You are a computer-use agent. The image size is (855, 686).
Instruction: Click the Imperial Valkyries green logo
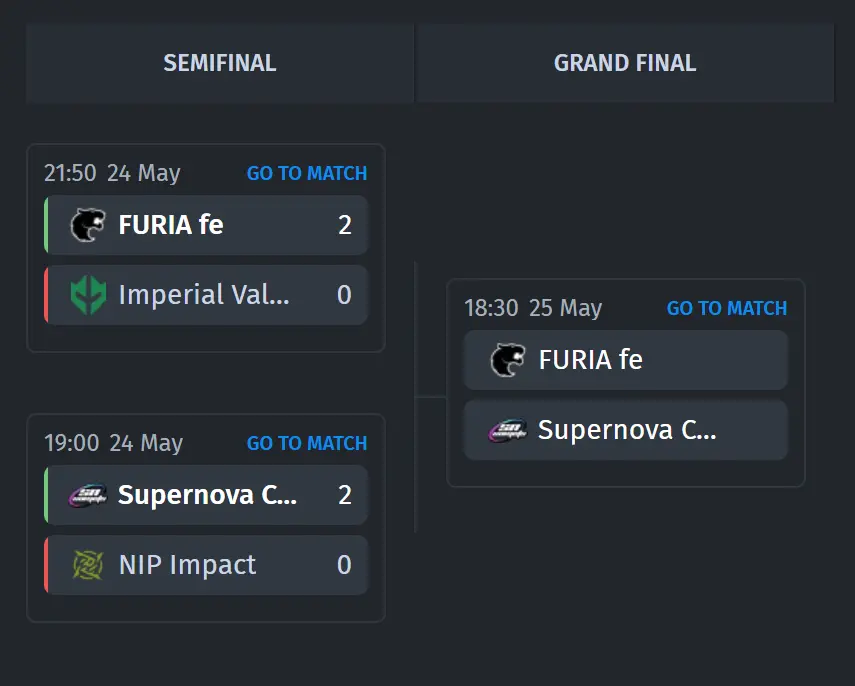click(88, 295)
